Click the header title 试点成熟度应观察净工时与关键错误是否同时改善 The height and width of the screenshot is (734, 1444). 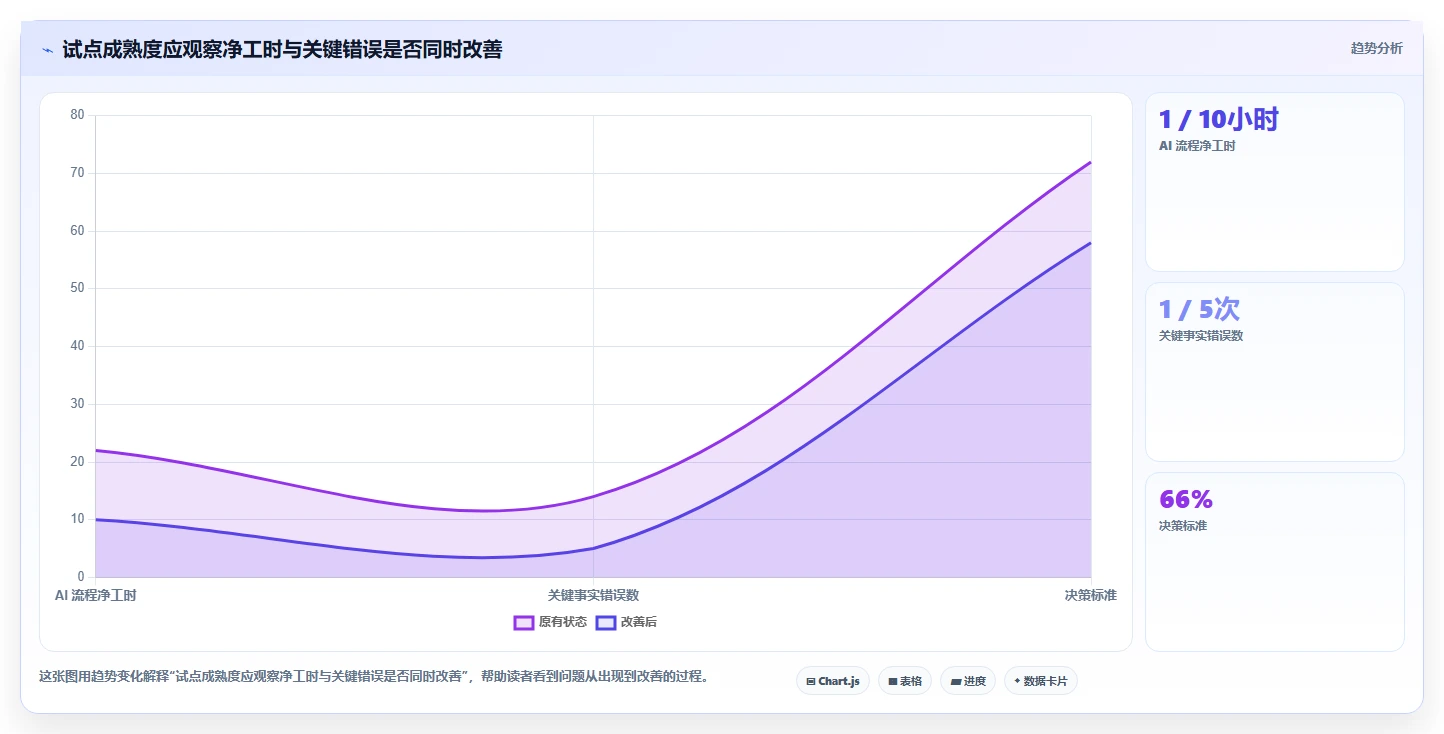(282, 49)
